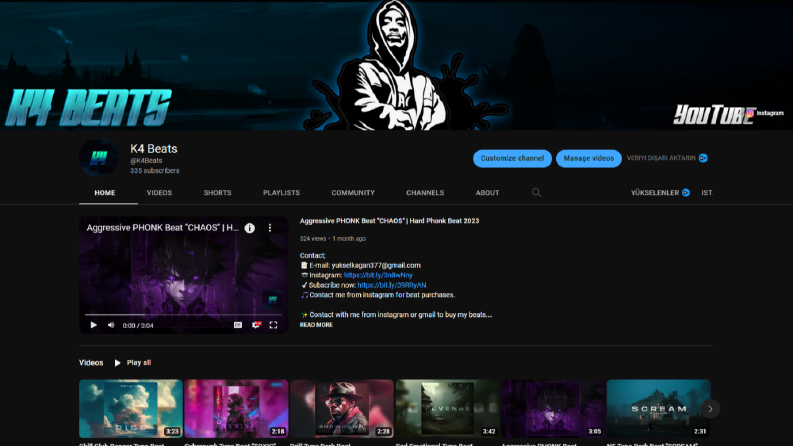This screenshot has height=446, width=793.
Task: Go to the PLAYLISTS tab
Action: [x=281, y=193]
